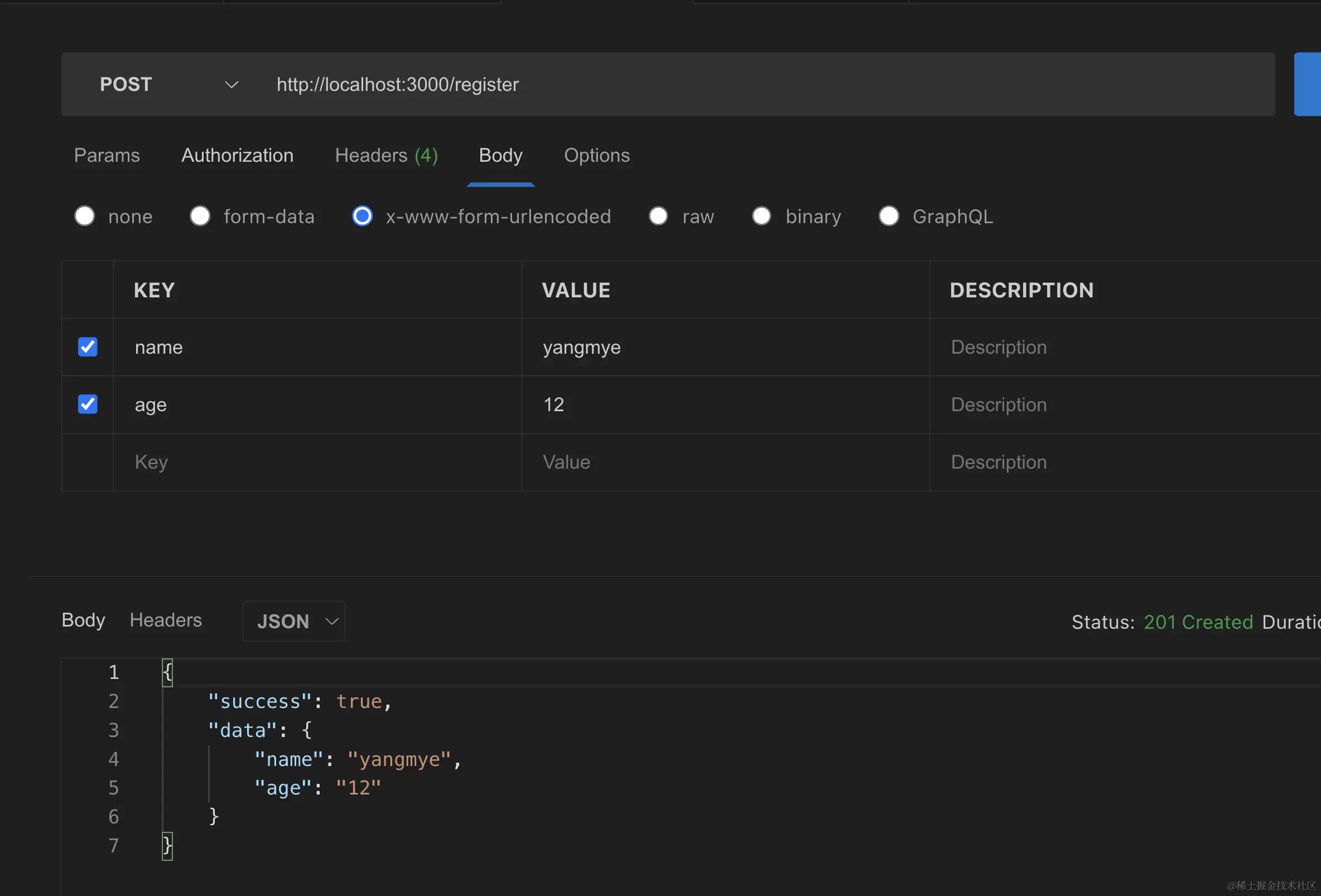This screenshot has height=896, width=1321.
Task: Collapse the root brace on line 1
Action: (x=167, y=673)
